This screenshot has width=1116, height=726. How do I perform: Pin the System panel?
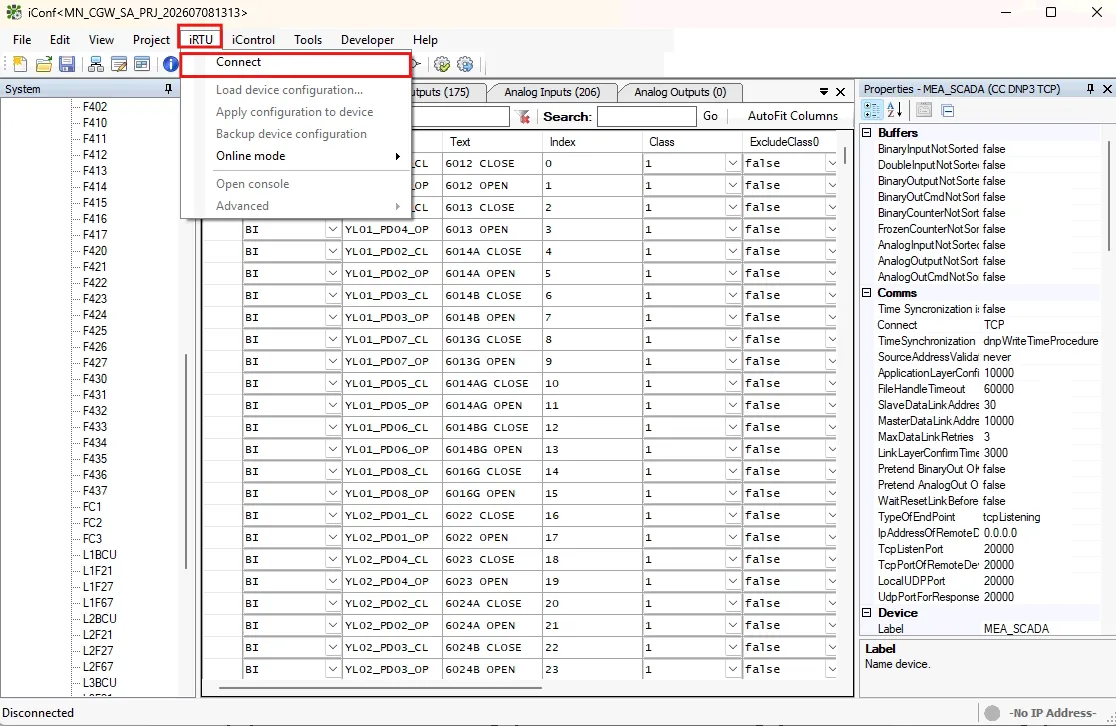point(168,89)
